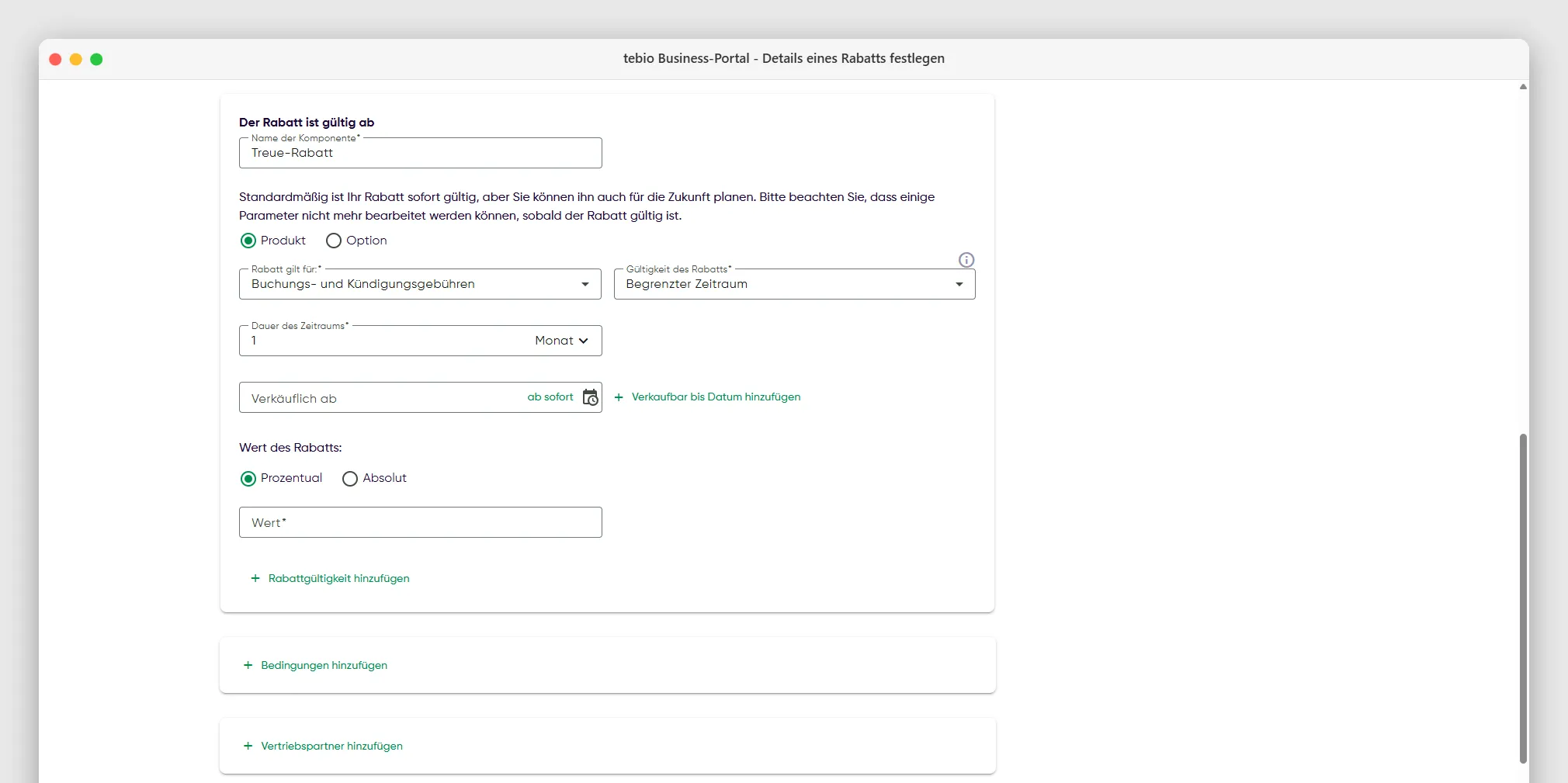
Task: Click Bedingungen hinzufügen
Action: click(x=324, y=665)
